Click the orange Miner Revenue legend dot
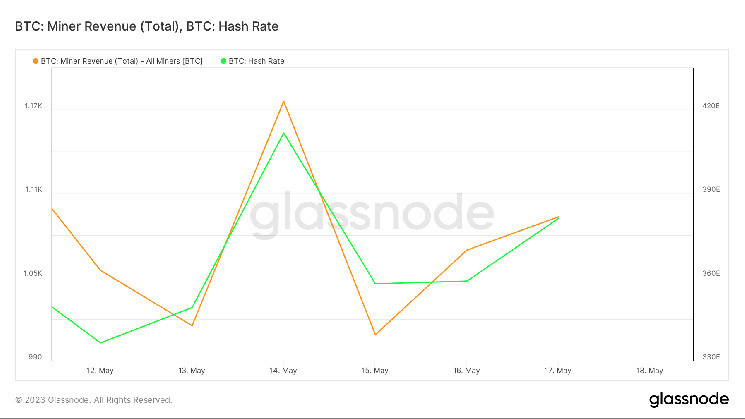 pyautogui.click(x=37, y=61)
